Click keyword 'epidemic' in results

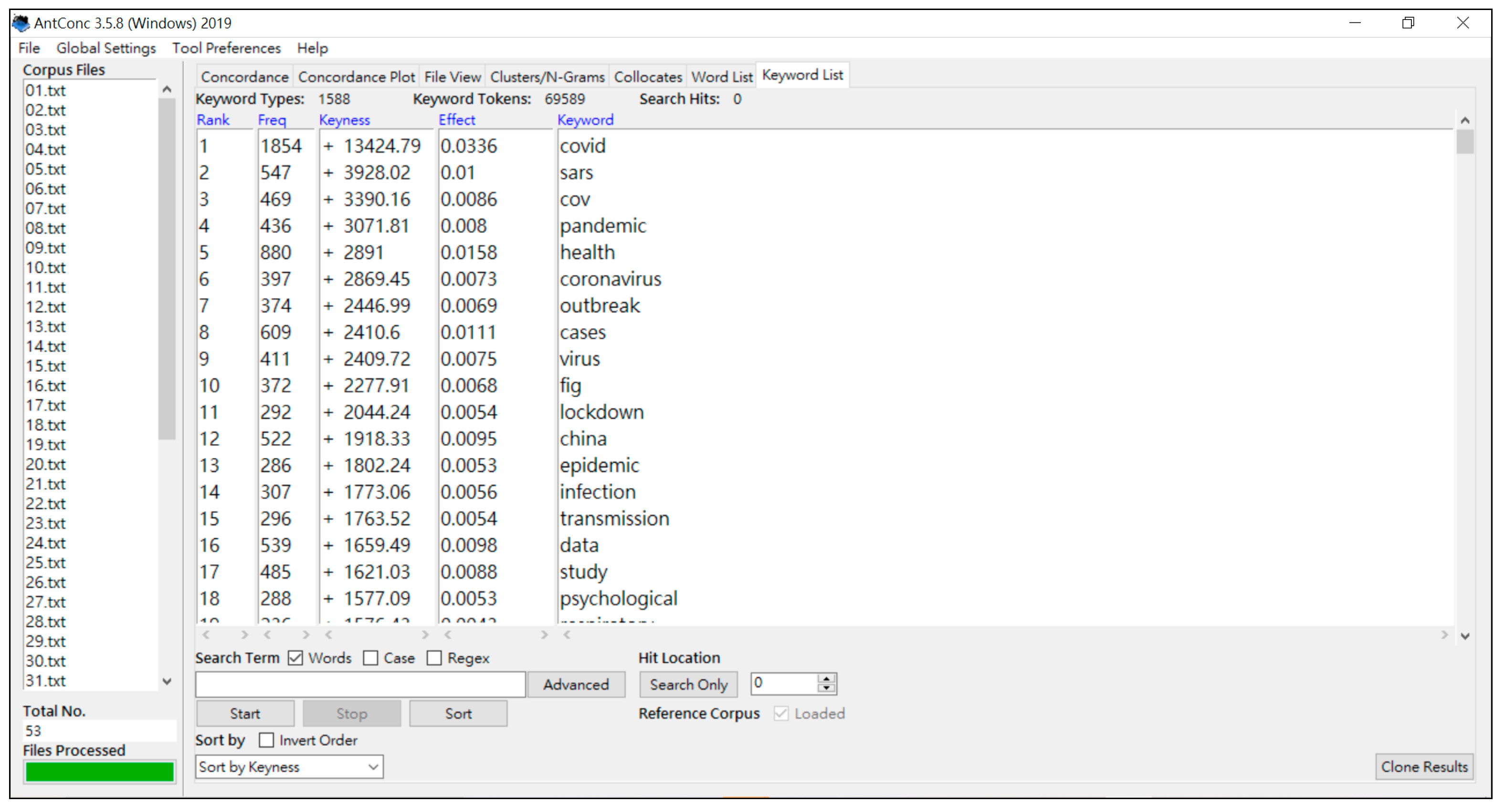[x=600, y=465]
